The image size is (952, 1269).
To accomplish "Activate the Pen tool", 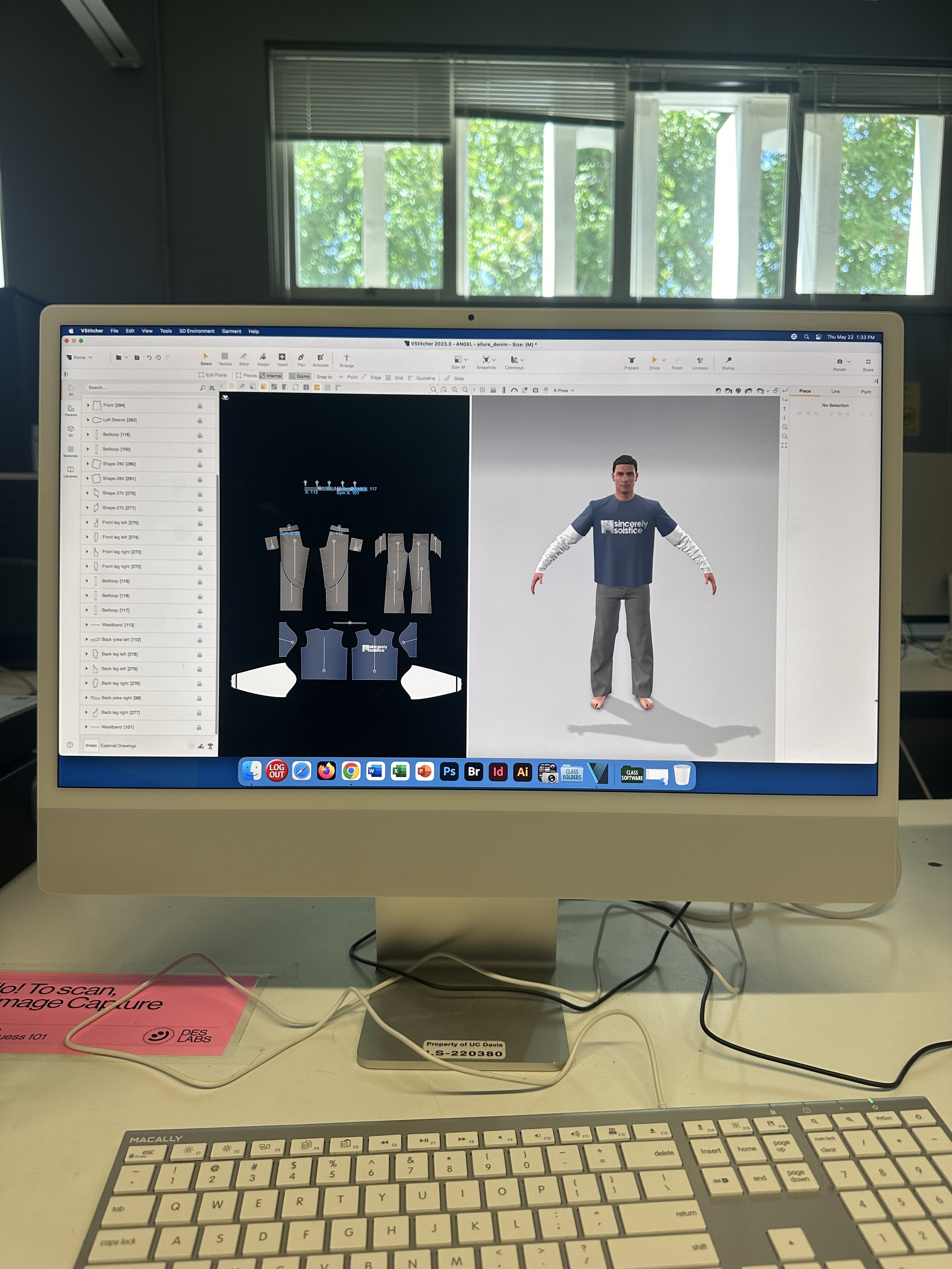I will [301, 358].
